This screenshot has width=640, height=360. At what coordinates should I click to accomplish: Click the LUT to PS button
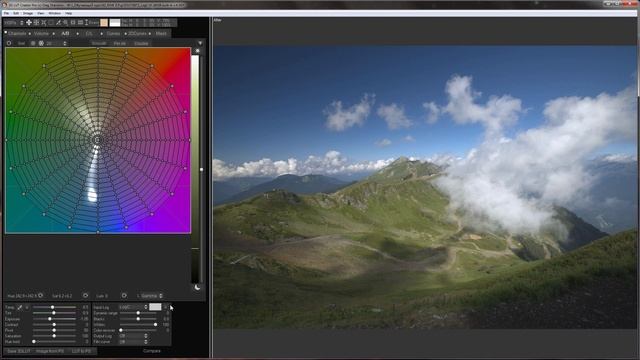[x=81, y=351]
